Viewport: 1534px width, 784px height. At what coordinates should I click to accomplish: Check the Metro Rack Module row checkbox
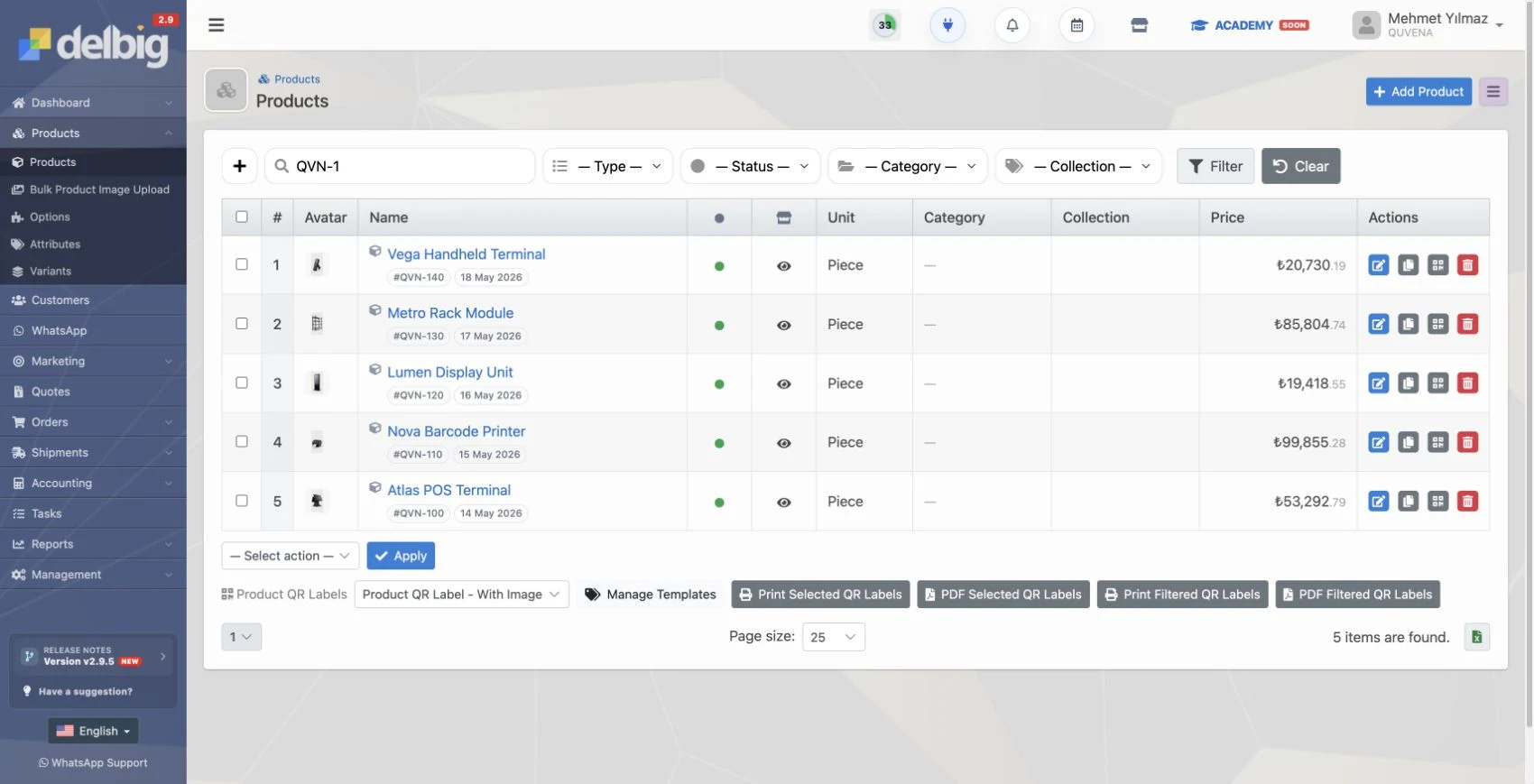click(x=242, y=323)
